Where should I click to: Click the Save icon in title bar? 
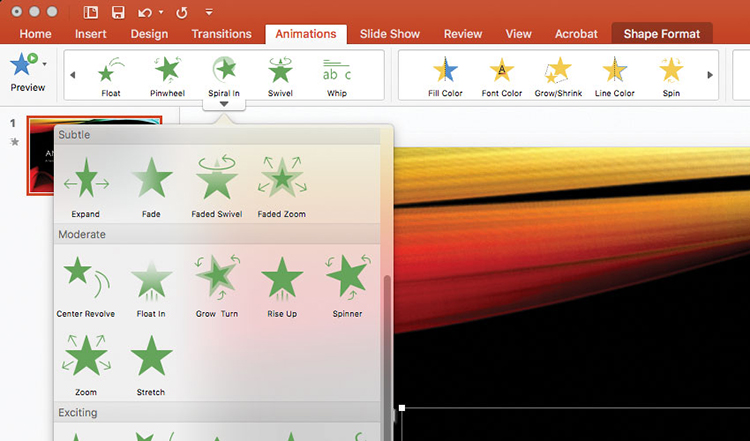[118, 12]
